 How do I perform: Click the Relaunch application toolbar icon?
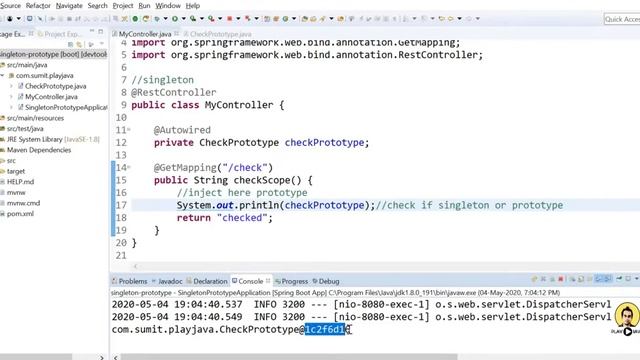pos(146,19)
